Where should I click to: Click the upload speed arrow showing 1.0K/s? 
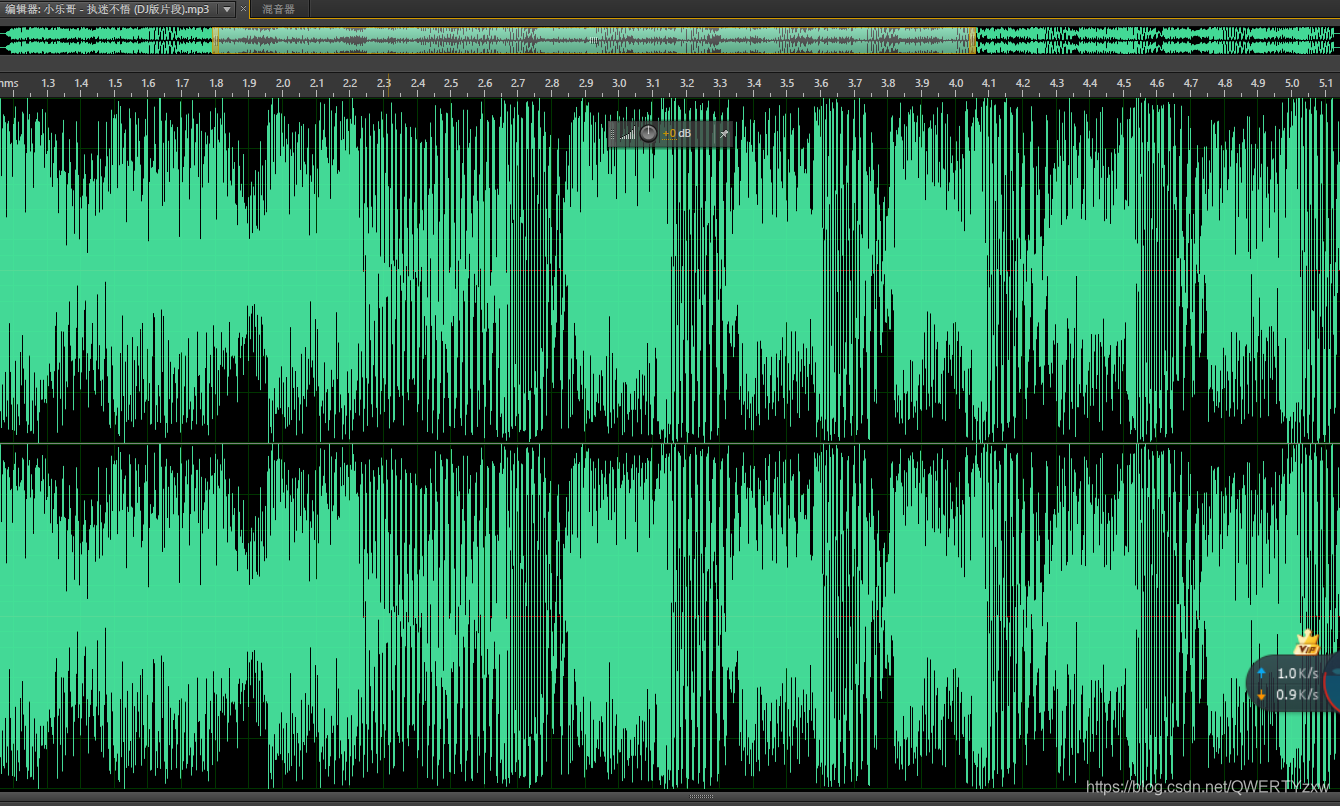(1261, 674)
